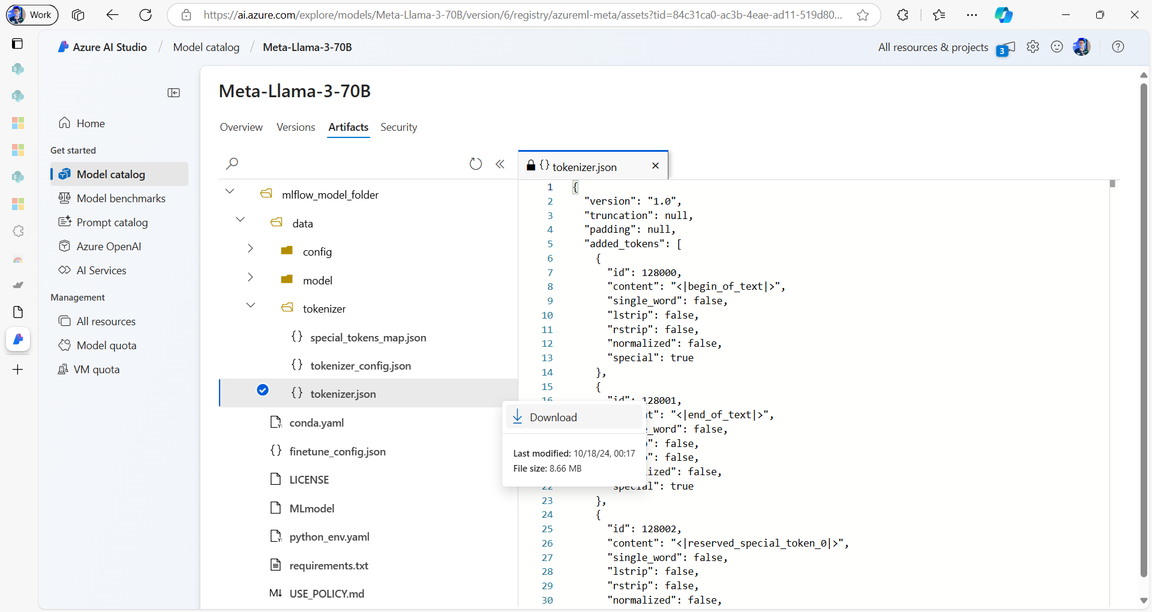Select the LICENSE file icon
1152x612 pixels.
pyautogui.click(x=276, y=479)
